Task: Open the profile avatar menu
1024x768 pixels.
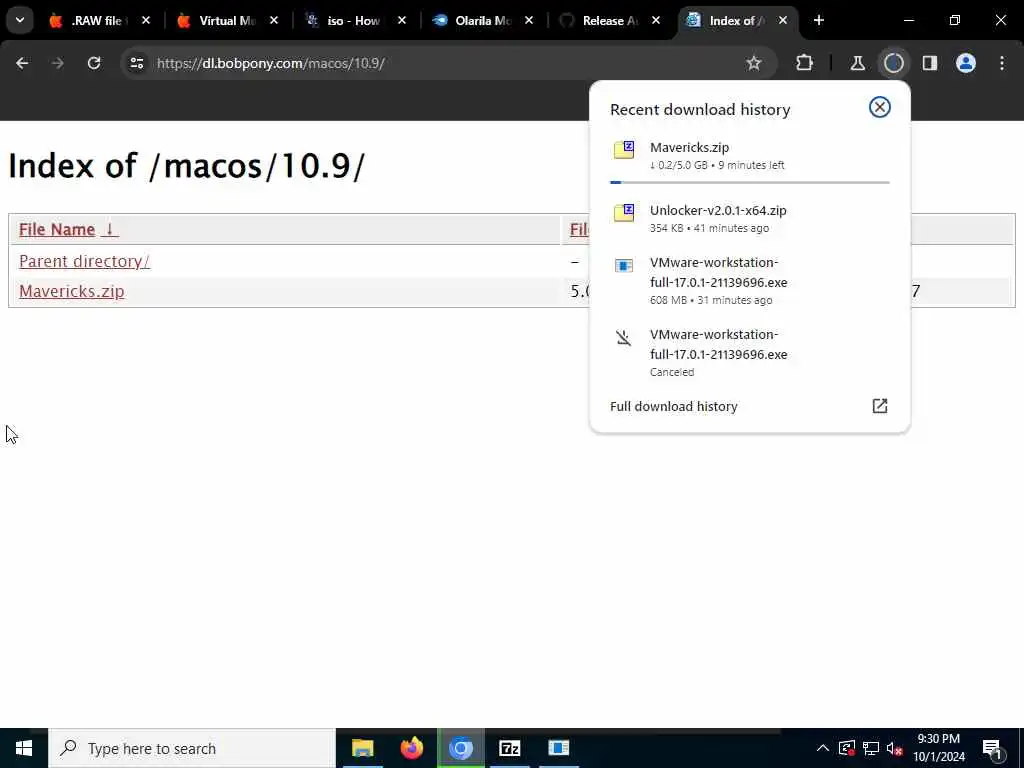Action: (x=966, y=63)
